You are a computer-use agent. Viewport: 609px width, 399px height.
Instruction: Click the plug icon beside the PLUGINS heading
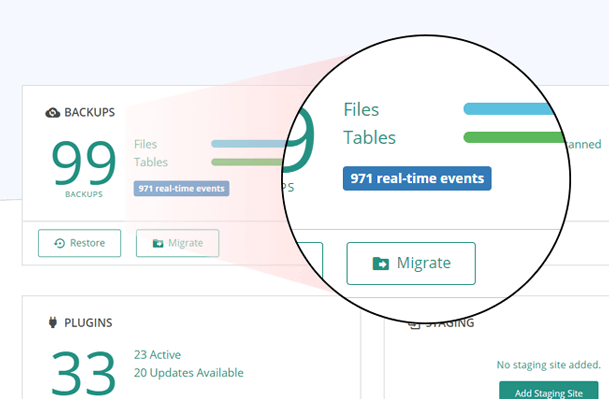(53, 322)
